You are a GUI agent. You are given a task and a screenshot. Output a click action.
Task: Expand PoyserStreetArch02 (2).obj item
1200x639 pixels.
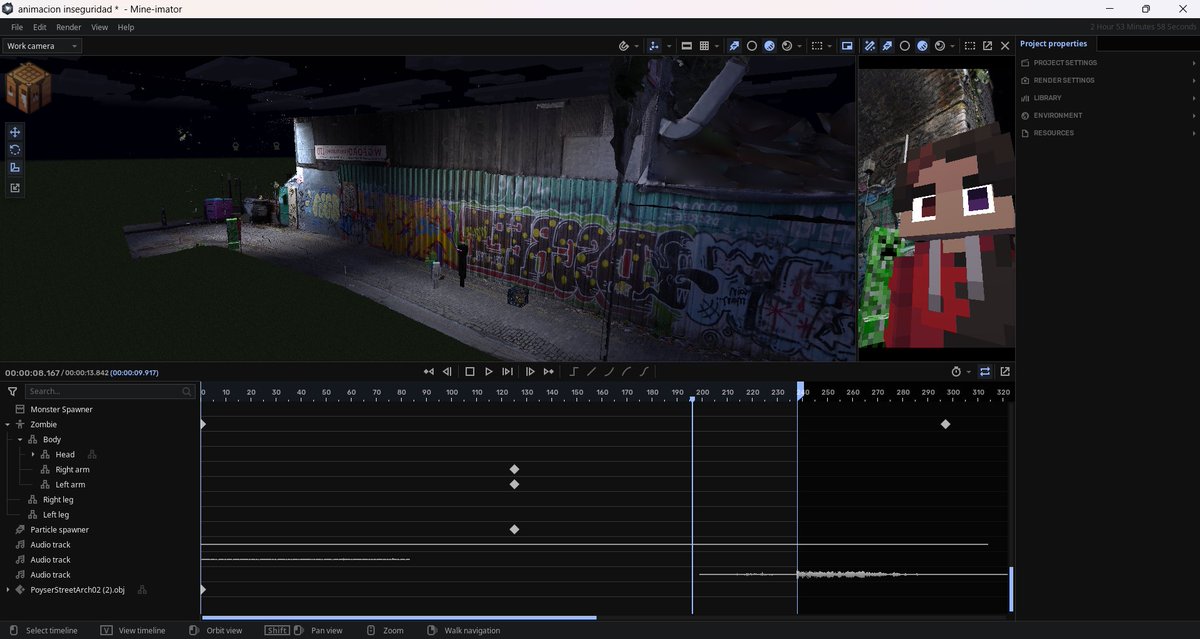[x=7, y=590]
